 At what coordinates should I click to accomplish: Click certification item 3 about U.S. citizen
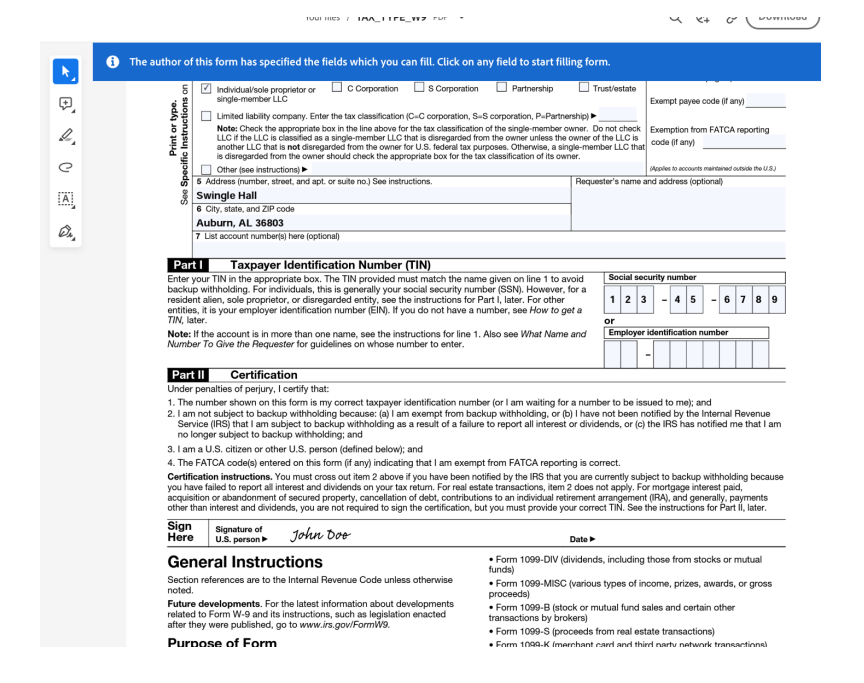coord(295,449)
